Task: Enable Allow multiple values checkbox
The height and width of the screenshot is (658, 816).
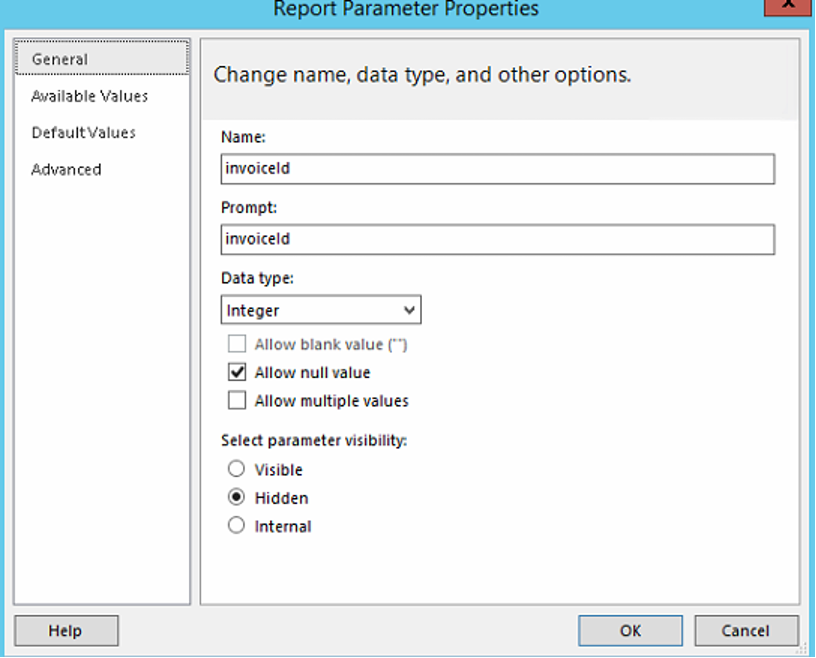Action: coord(237,401)
